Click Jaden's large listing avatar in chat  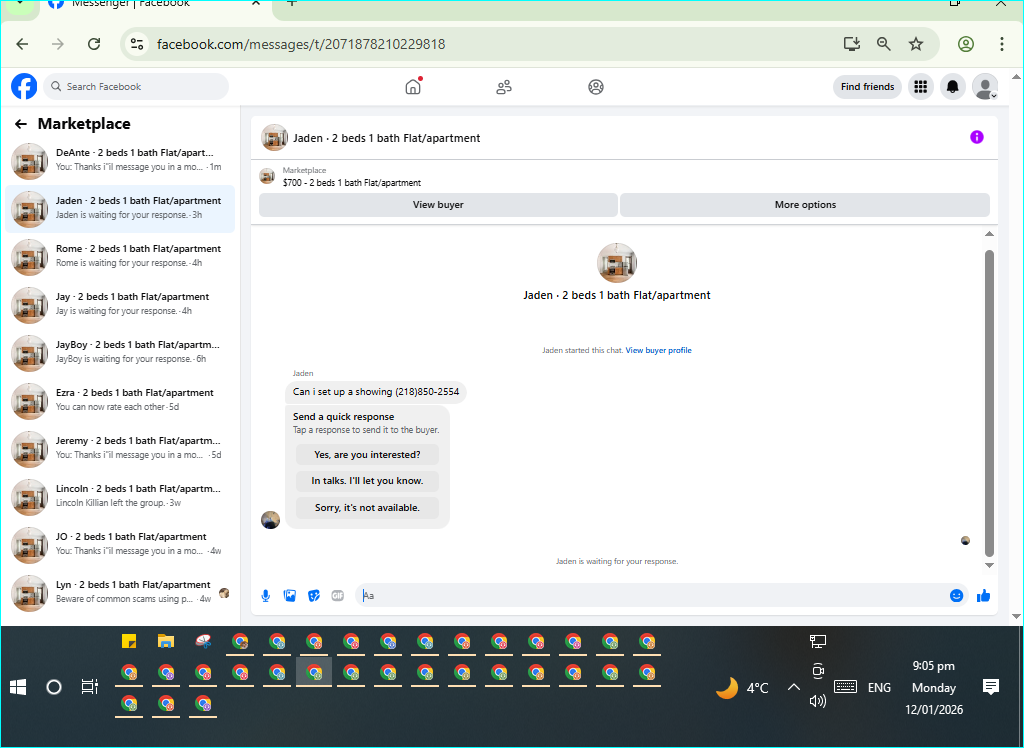tap(616, 263)
